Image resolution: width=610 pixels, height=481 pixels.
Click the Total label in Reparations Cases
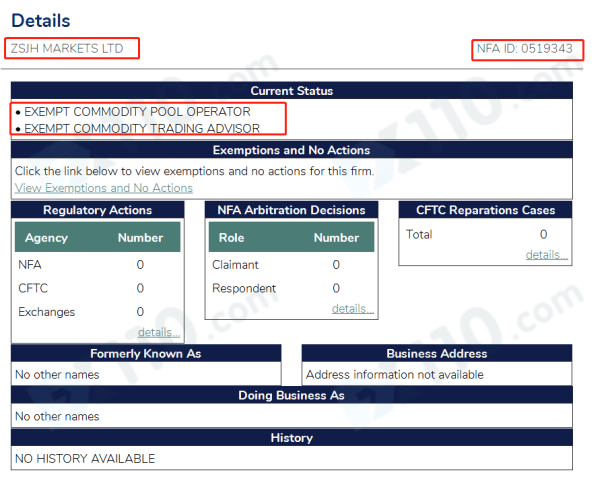tap(419, 234)
